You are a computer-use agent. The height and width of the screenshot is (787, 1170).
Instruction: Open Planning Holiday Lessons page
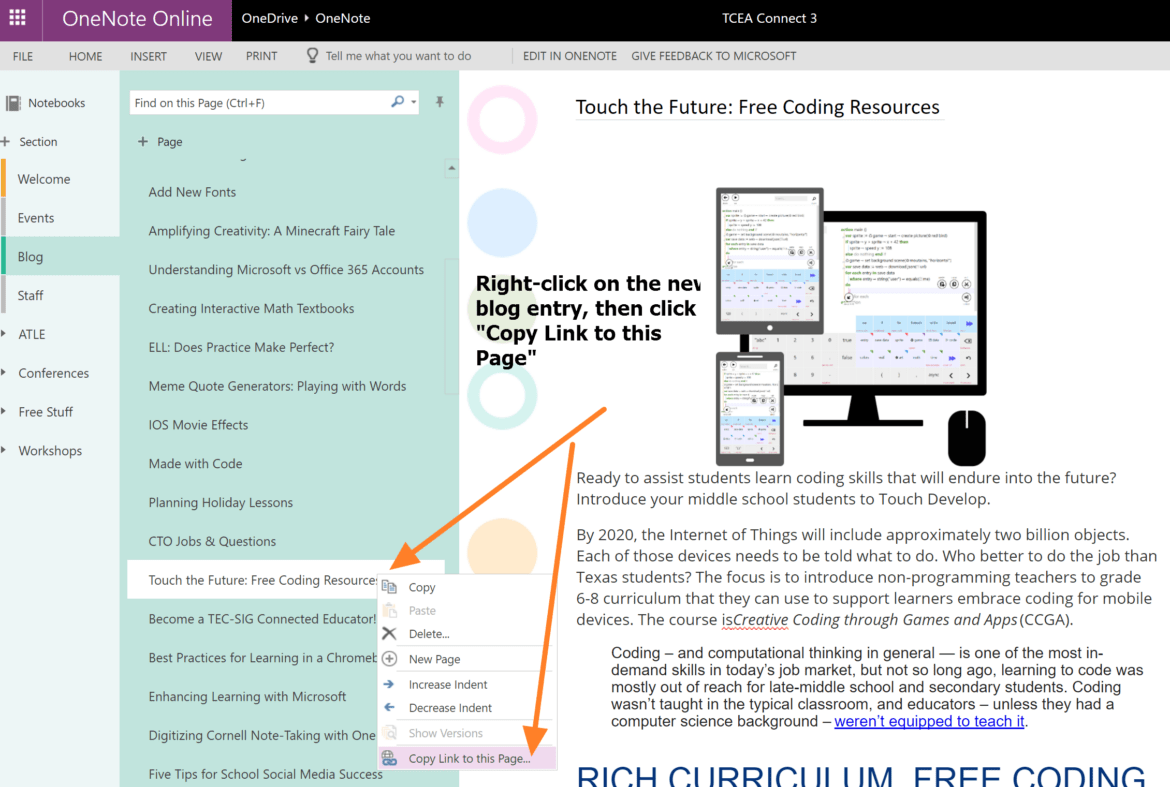point(220,502)
